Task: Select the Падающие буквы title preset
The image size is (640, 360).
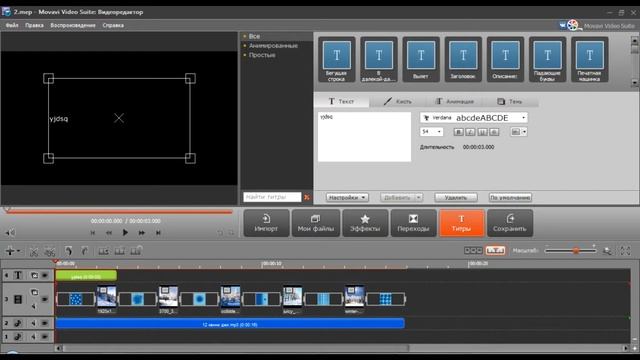Action: pos(547,60)
